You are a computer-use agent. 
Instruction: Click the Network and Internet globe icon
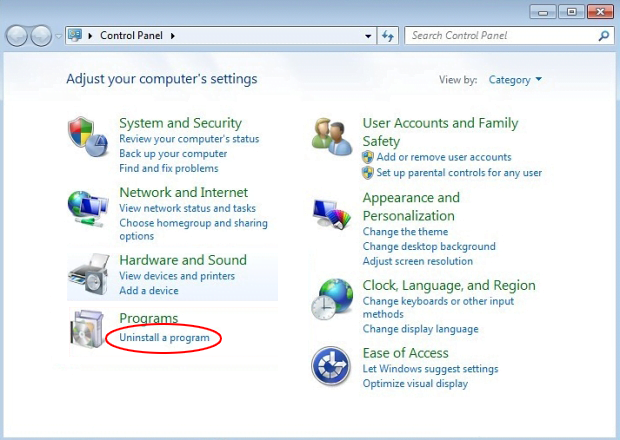[88, 209]
